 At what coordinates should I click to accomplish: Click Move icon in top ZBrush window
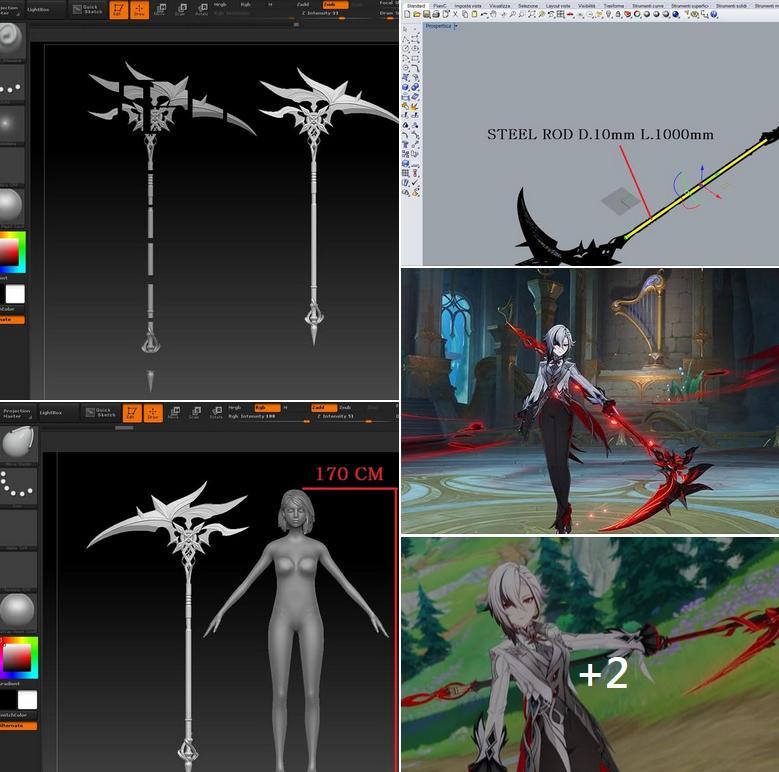tap(160, 9)
